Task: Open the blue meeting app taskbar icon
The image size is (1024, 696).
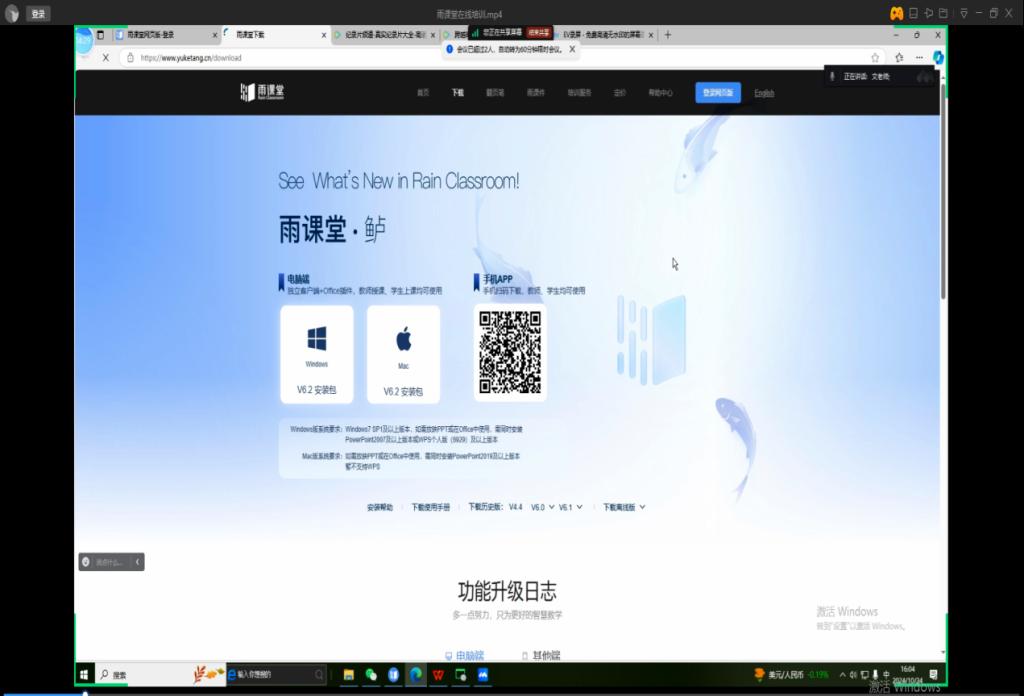Action: click(483, 674)
